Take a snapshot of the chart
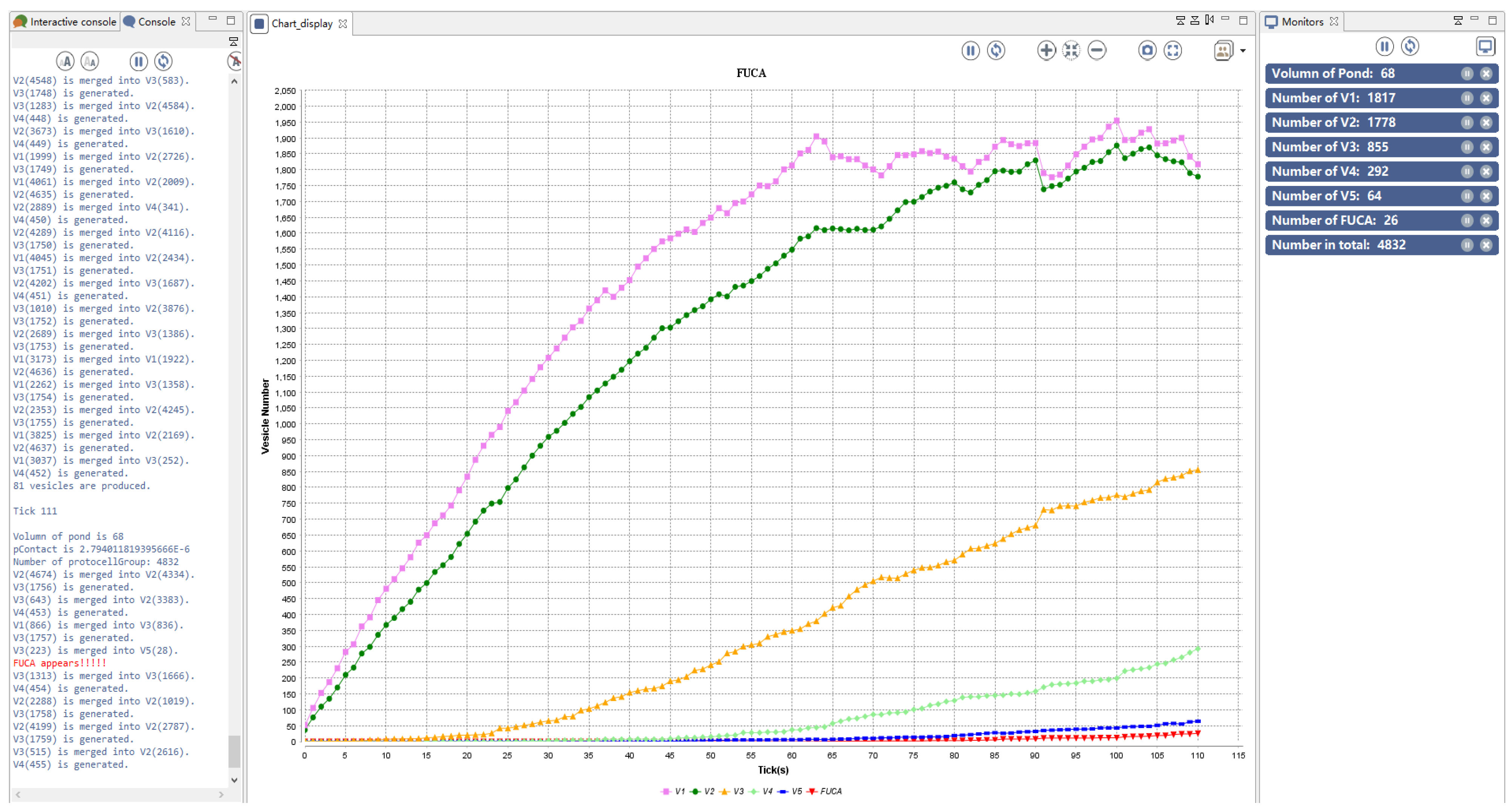 click(x=1147, y=51)
